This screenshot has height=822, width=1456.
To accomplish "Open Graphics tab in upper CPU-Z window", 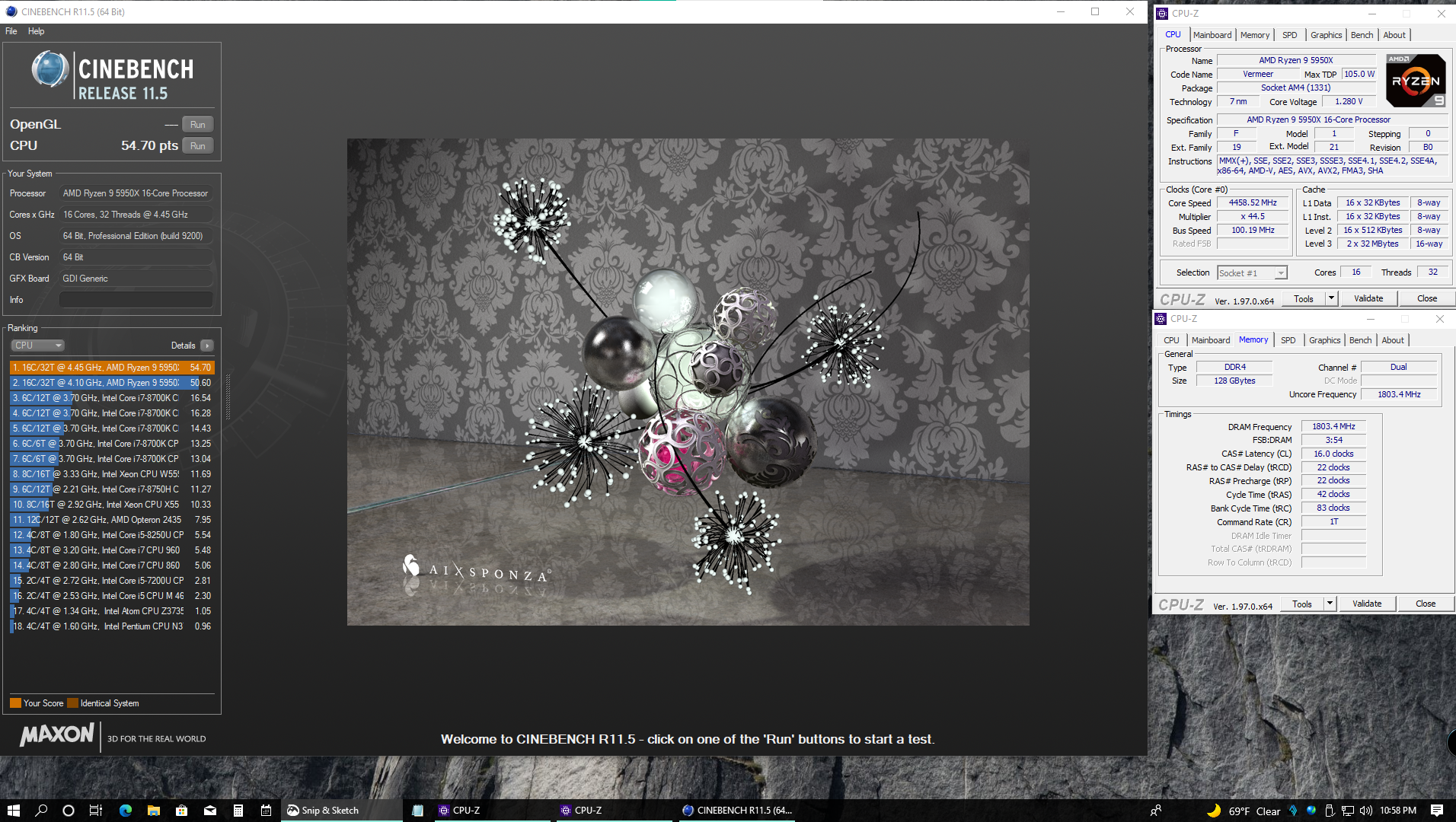I will pos(1326,35).
